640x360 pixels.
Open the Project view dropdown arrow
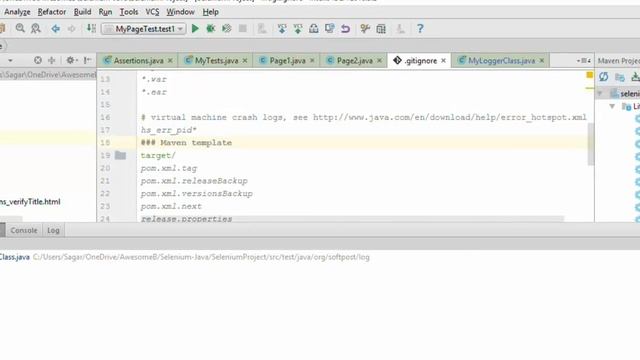coord(10,60)
